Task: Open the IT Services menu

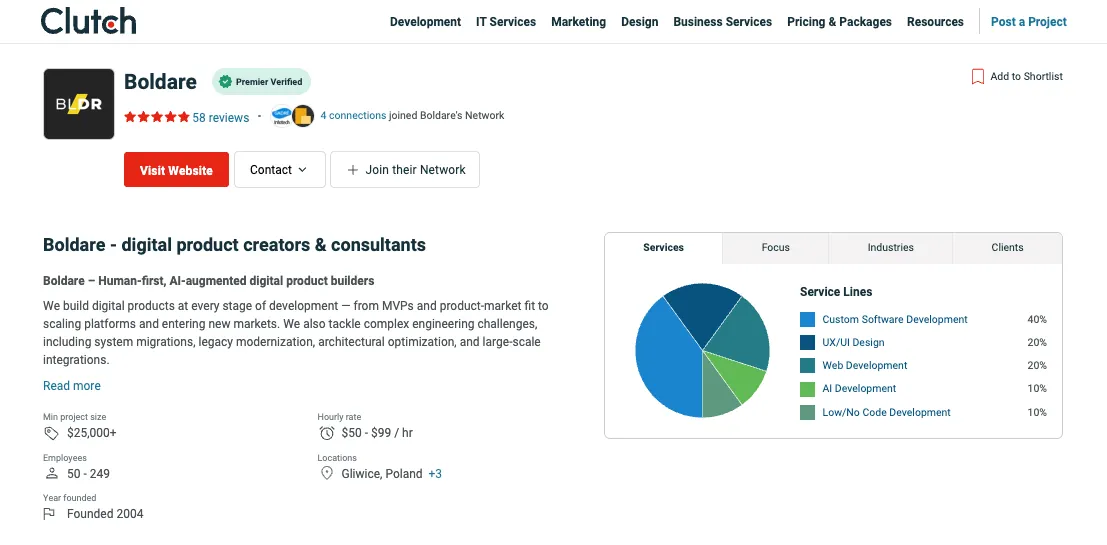Action: [x=505, y=22]
